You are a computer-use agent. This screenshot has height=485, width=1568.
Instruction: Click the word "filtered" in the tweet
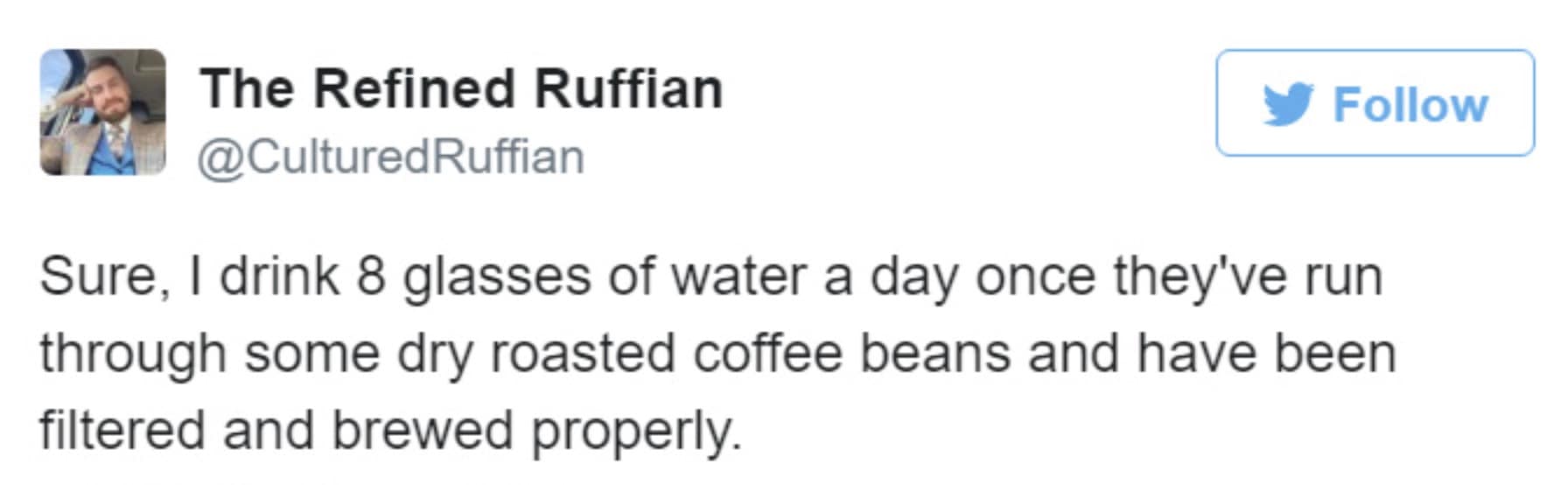point(122,431)
